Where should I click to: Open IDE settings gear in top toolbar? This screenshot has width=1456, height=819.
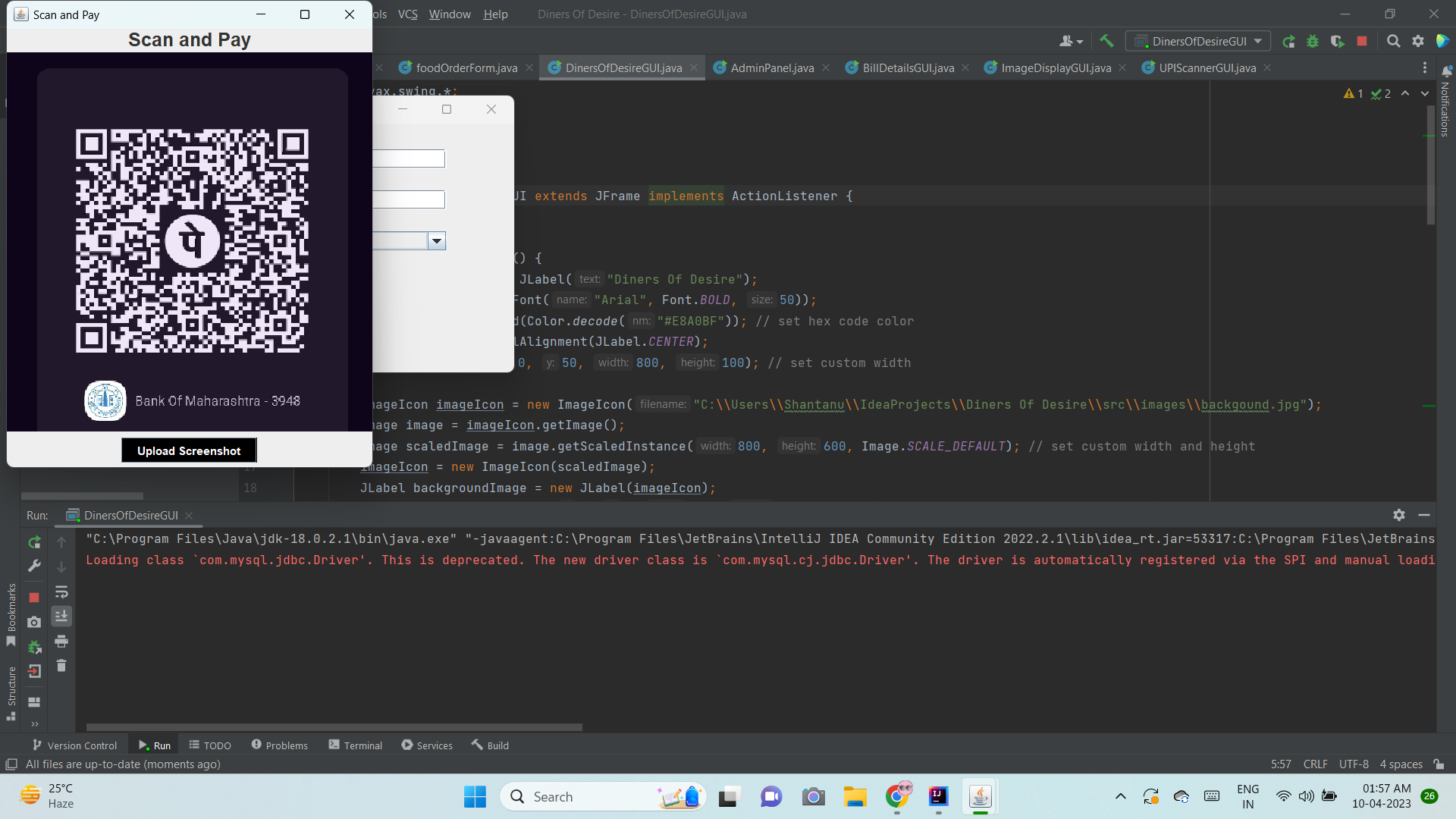[x=1417, y=41]
